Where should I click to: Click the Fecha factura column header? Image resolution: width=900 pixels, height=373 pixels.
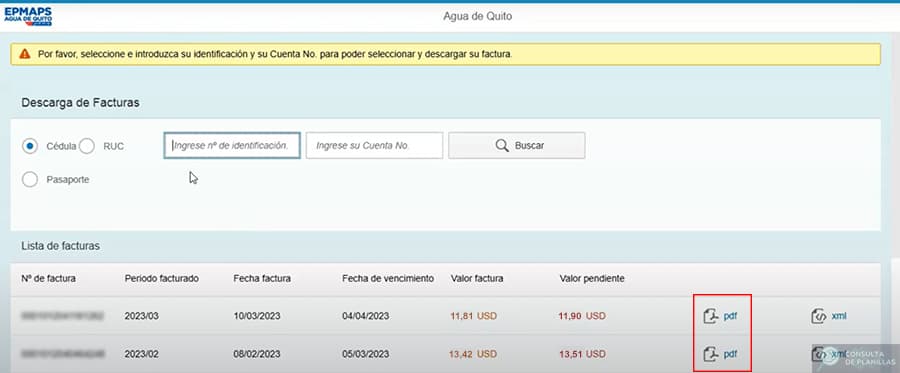tap(262, 278)
